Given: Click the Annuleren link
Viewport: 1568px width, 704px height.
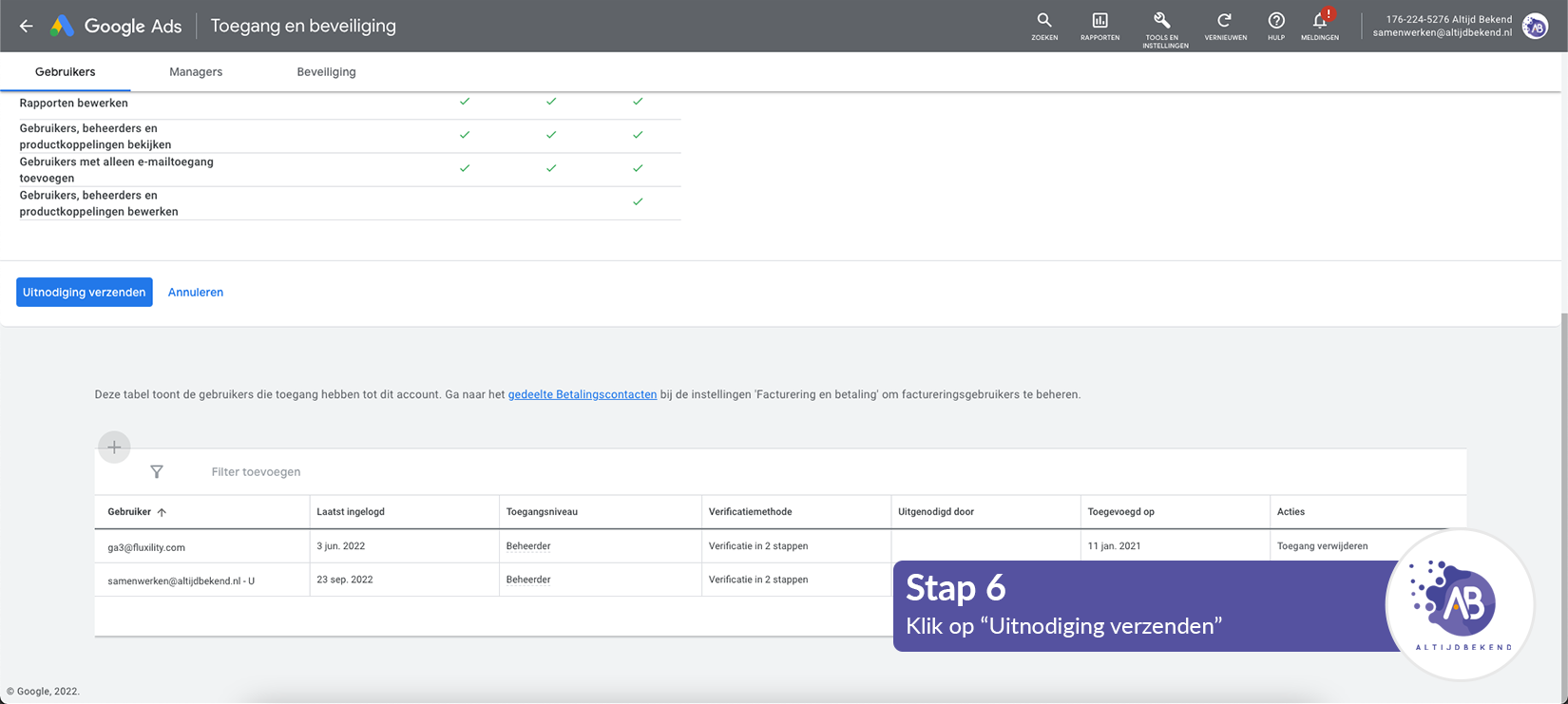Looking at the screenshot, I should pyautogui.click(x=196, y=293).
